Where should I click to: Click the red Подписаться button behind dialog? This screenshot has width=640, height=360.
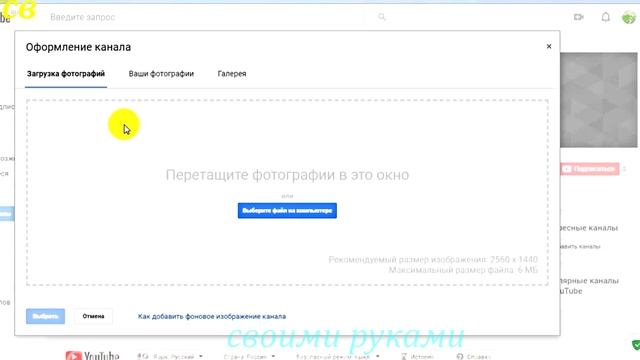click(x=590, y=169)
